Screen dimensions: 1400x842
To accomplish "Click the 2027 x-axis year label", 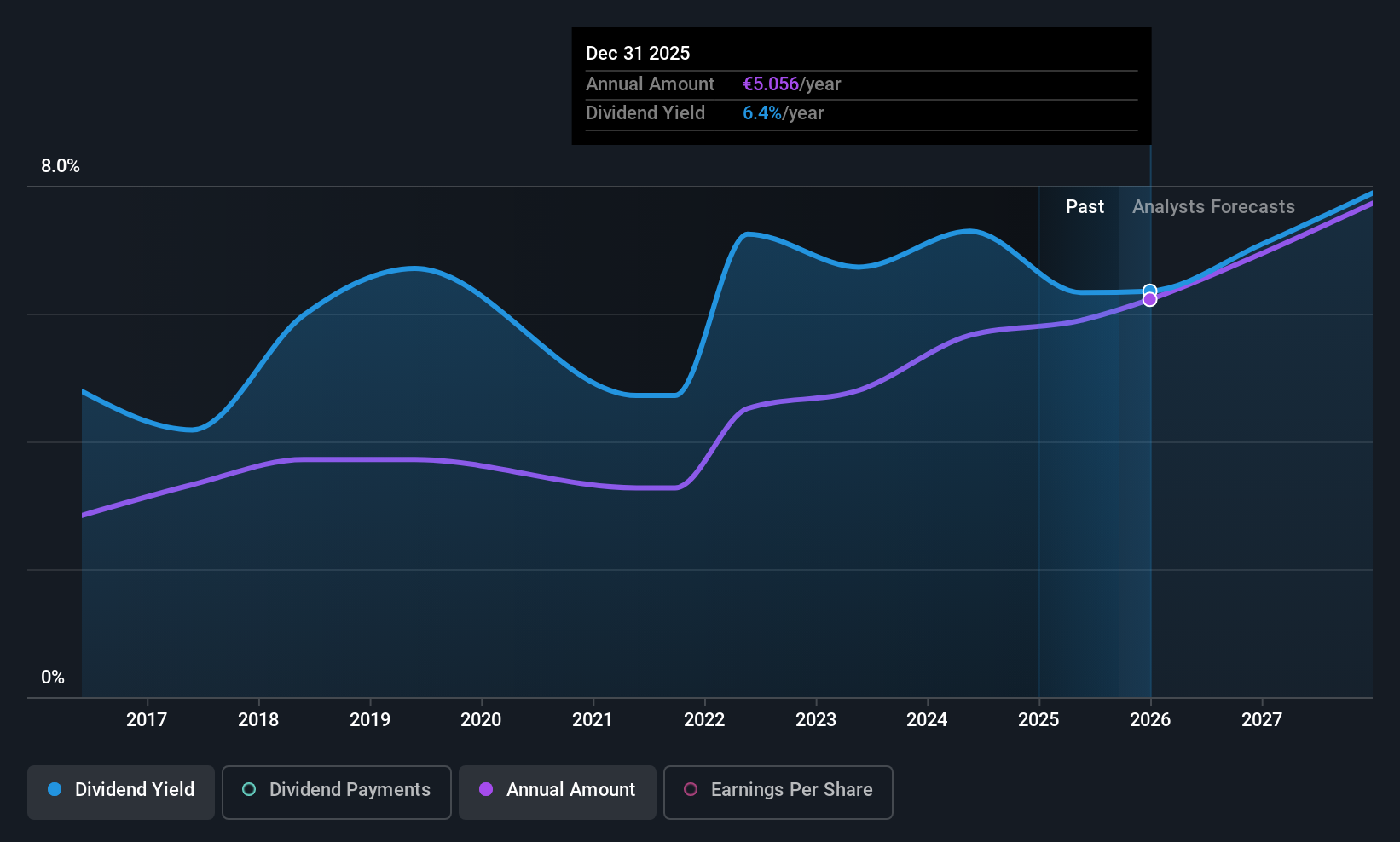I will (x=1262, y=719).
